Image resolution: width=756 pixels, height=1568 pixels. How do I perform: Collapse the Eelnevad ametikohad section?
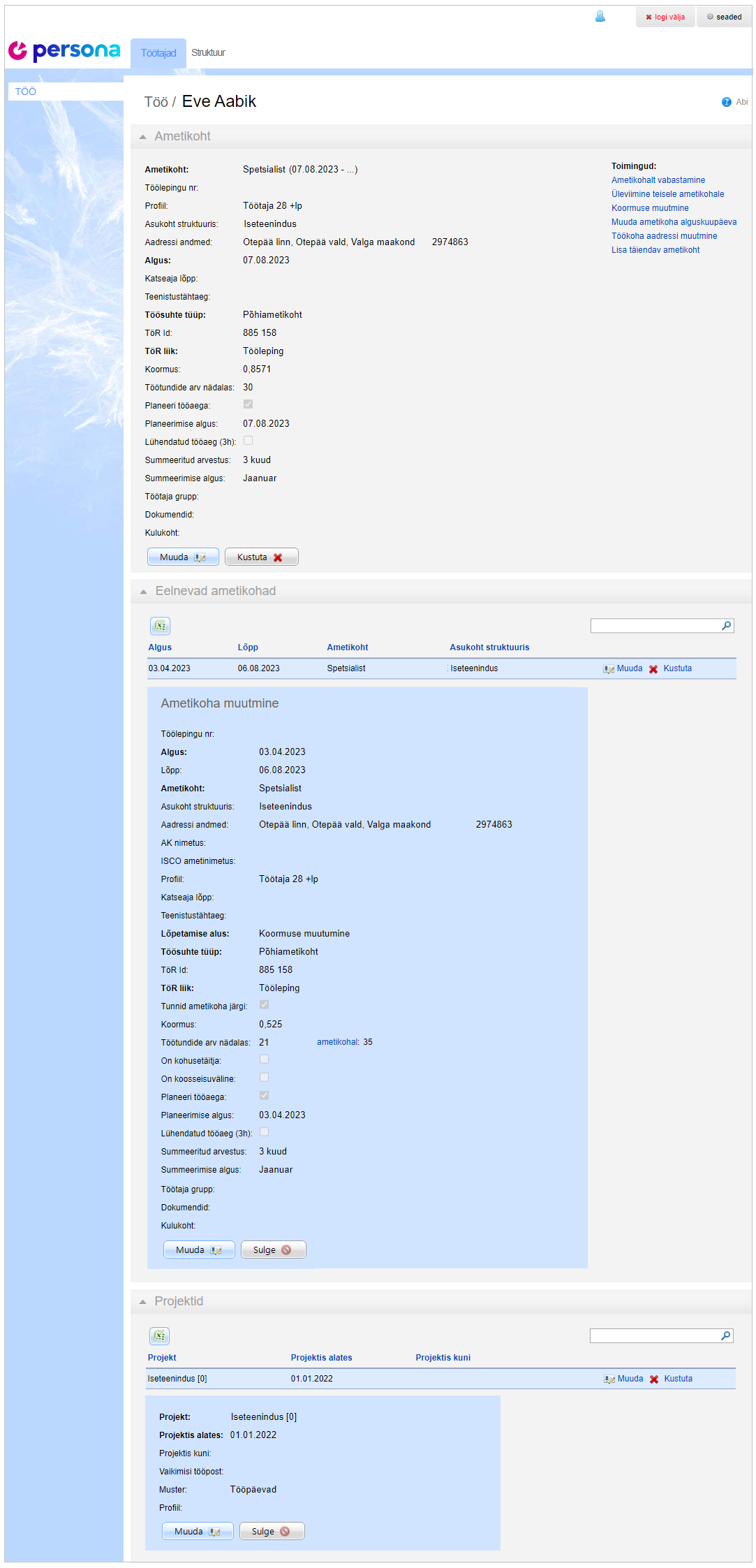click(143, 592)
